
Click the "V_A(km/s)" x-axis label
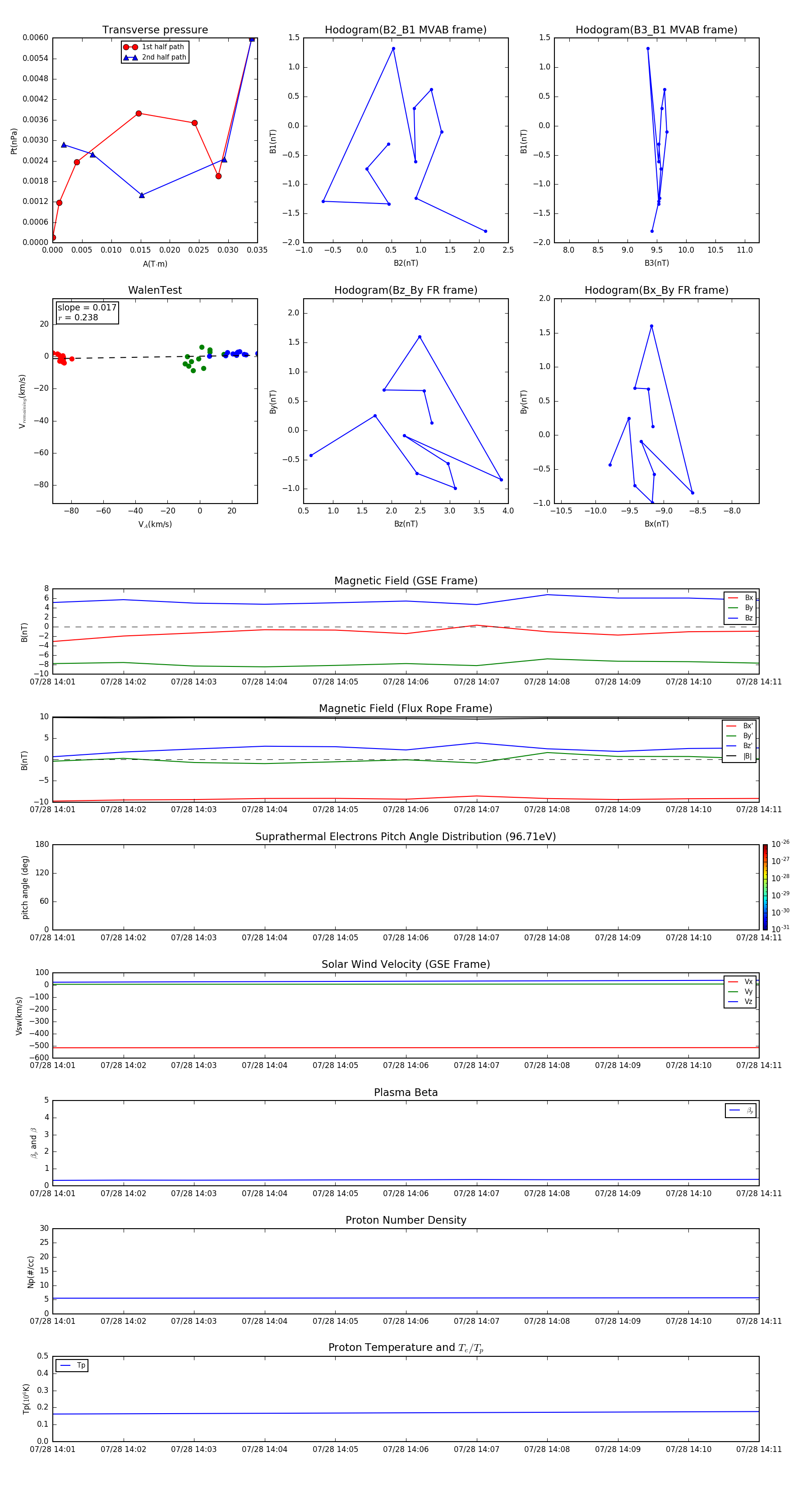click(x=155, y=524)
